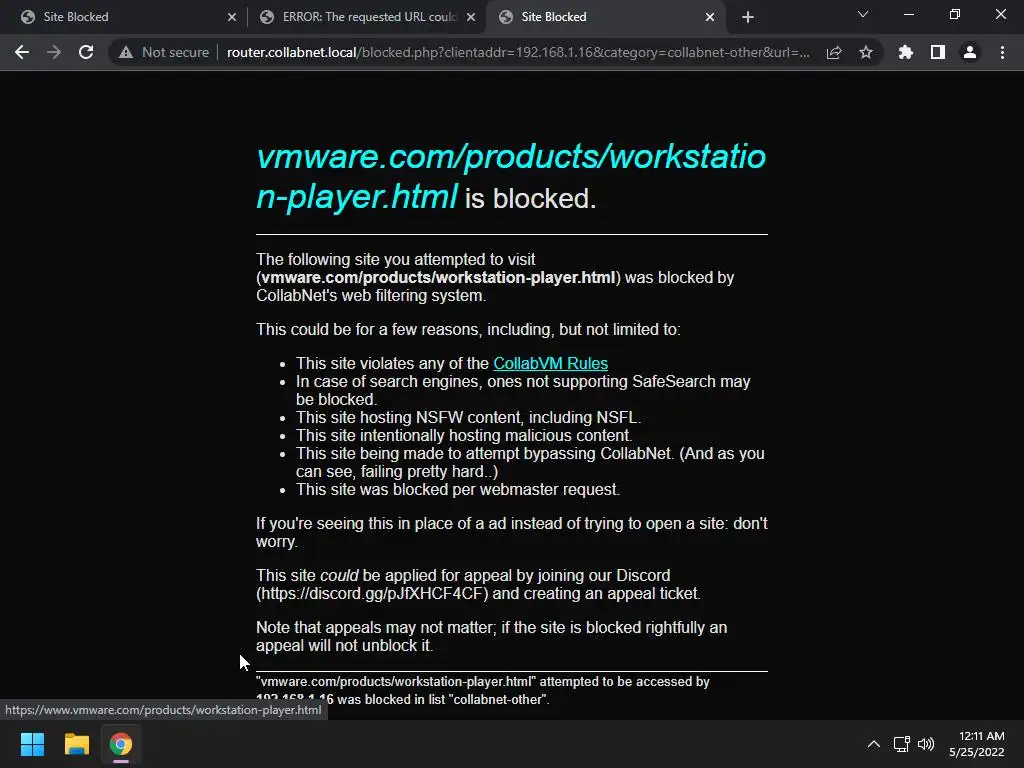Close the active Site Blocked tab

[710, 17]
